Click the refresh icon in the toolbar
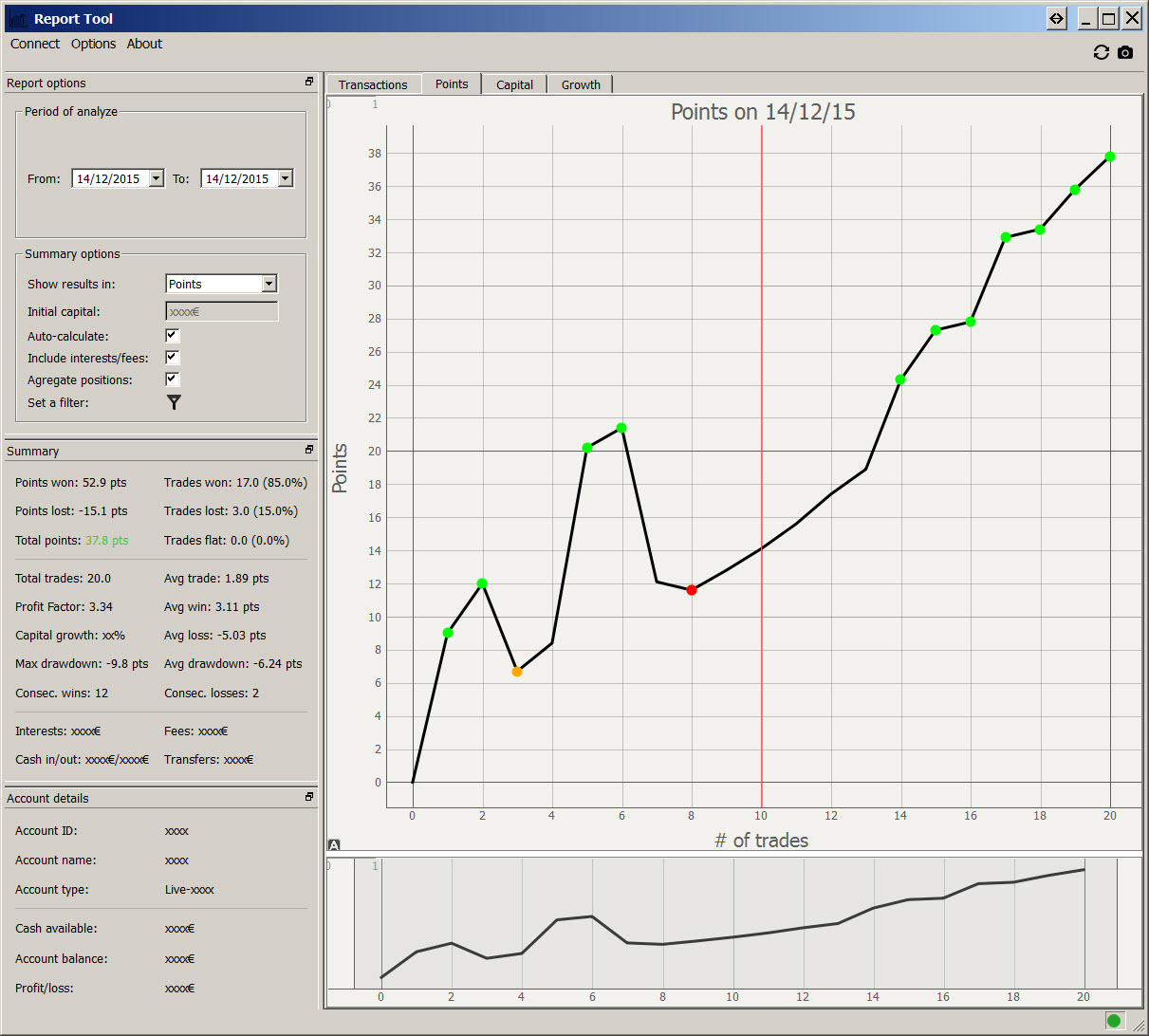Viewport: 1149px width, 1036px height. coord(1101,53)
